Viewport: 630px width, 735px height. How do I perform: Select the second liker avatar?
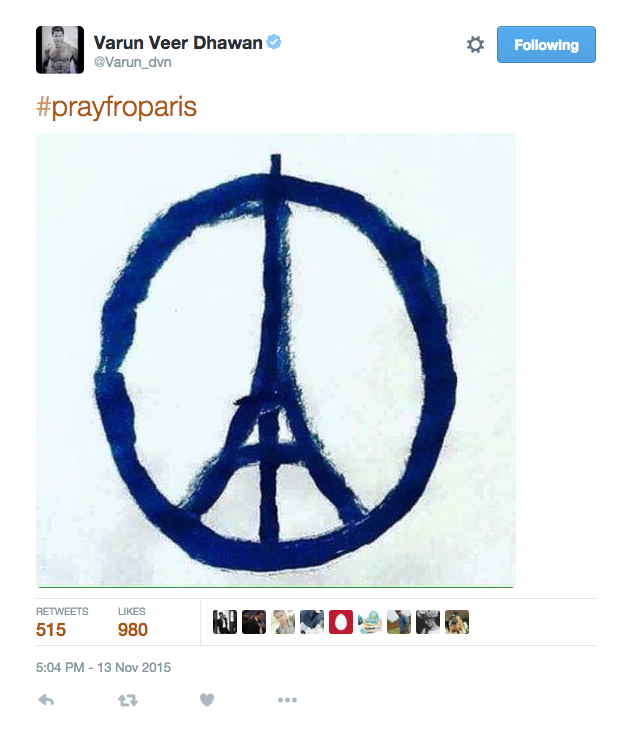(x=254, y=622)
